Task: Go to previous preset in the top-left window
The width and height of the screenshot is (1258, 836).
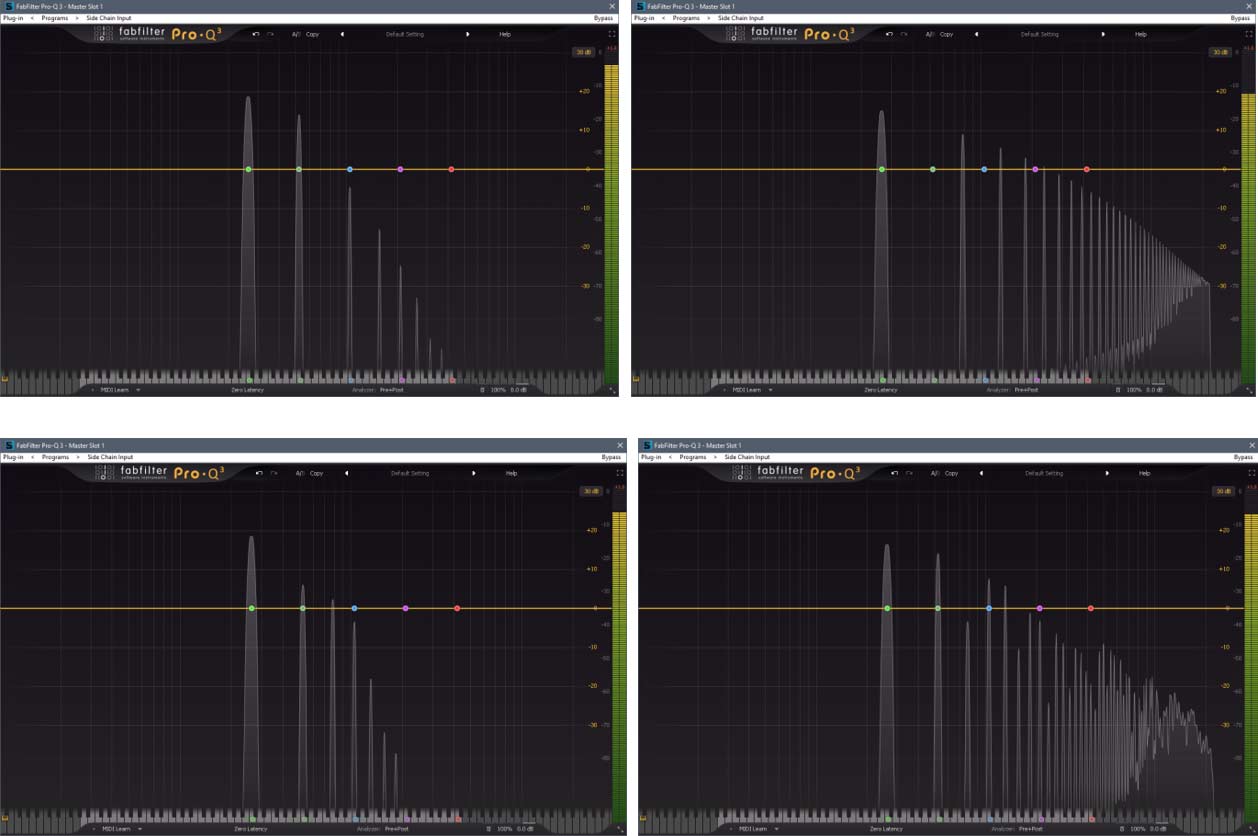Action: click(x=342, y=34)
